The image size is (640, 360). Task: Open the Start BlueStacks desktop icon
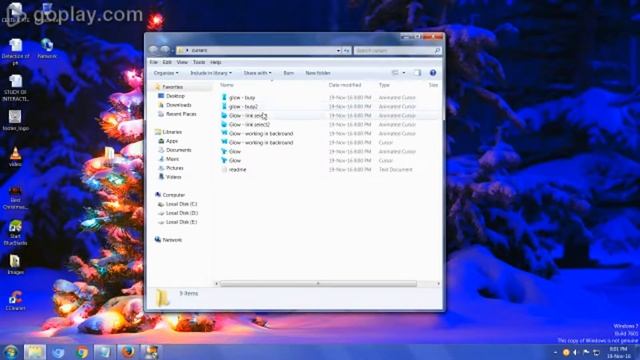(x=16, y=233)
